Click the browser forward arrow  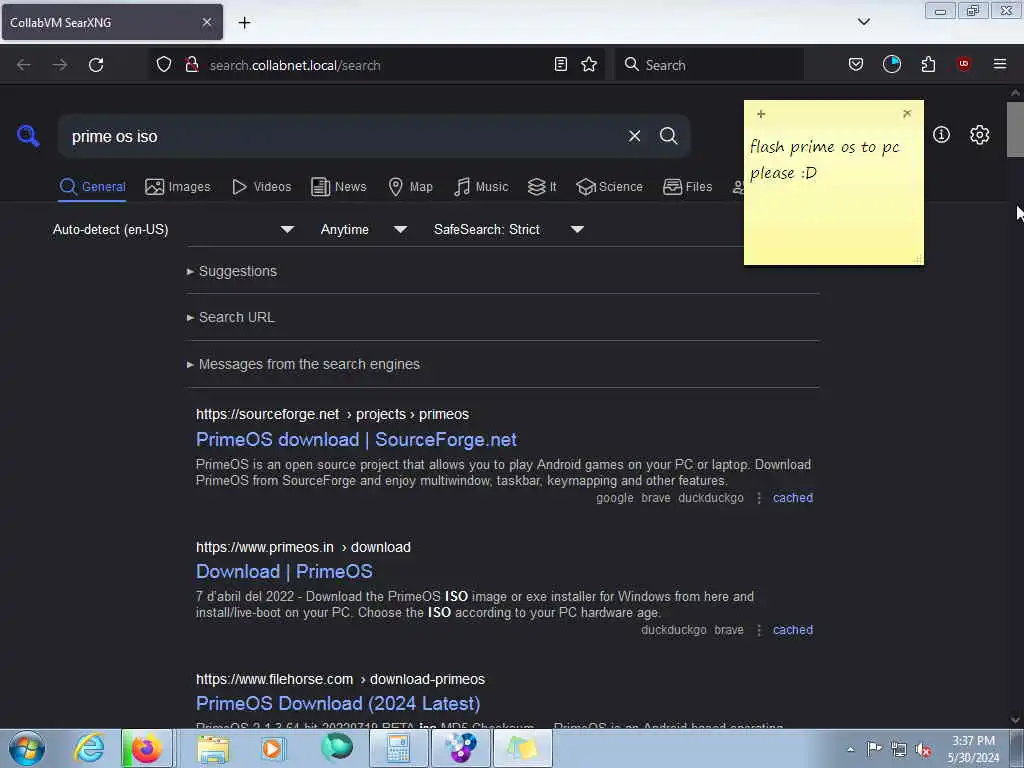(59, 65)
